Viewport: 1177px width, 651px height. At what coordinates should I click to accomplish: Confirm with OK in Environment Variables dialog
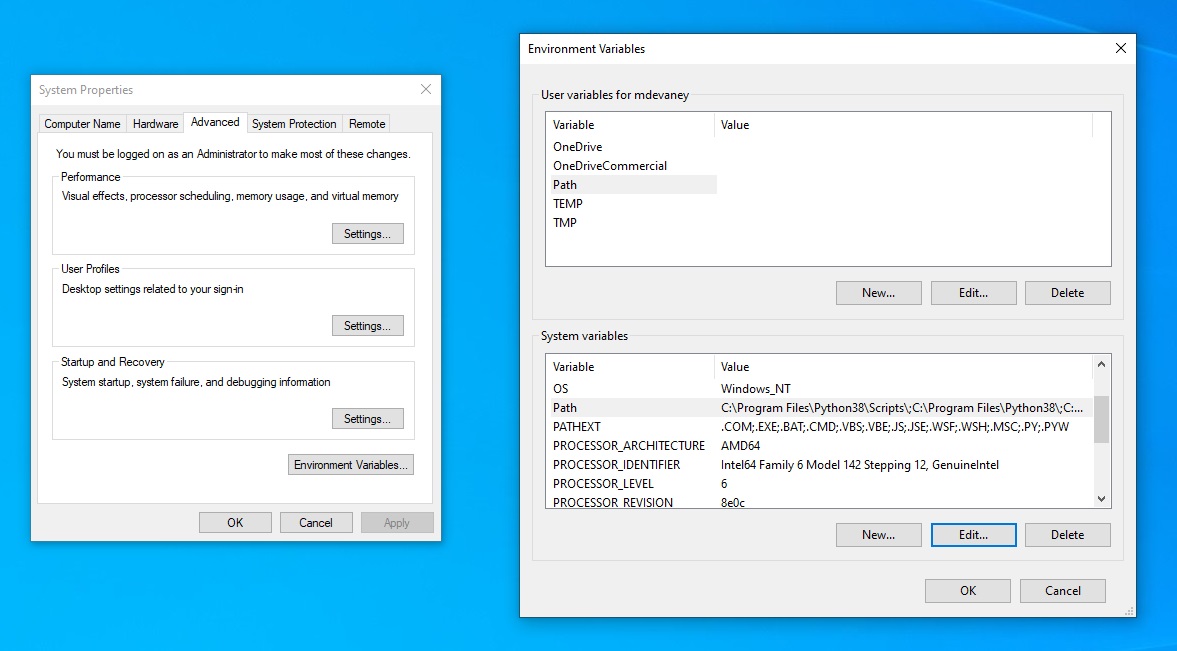[966, 590]
